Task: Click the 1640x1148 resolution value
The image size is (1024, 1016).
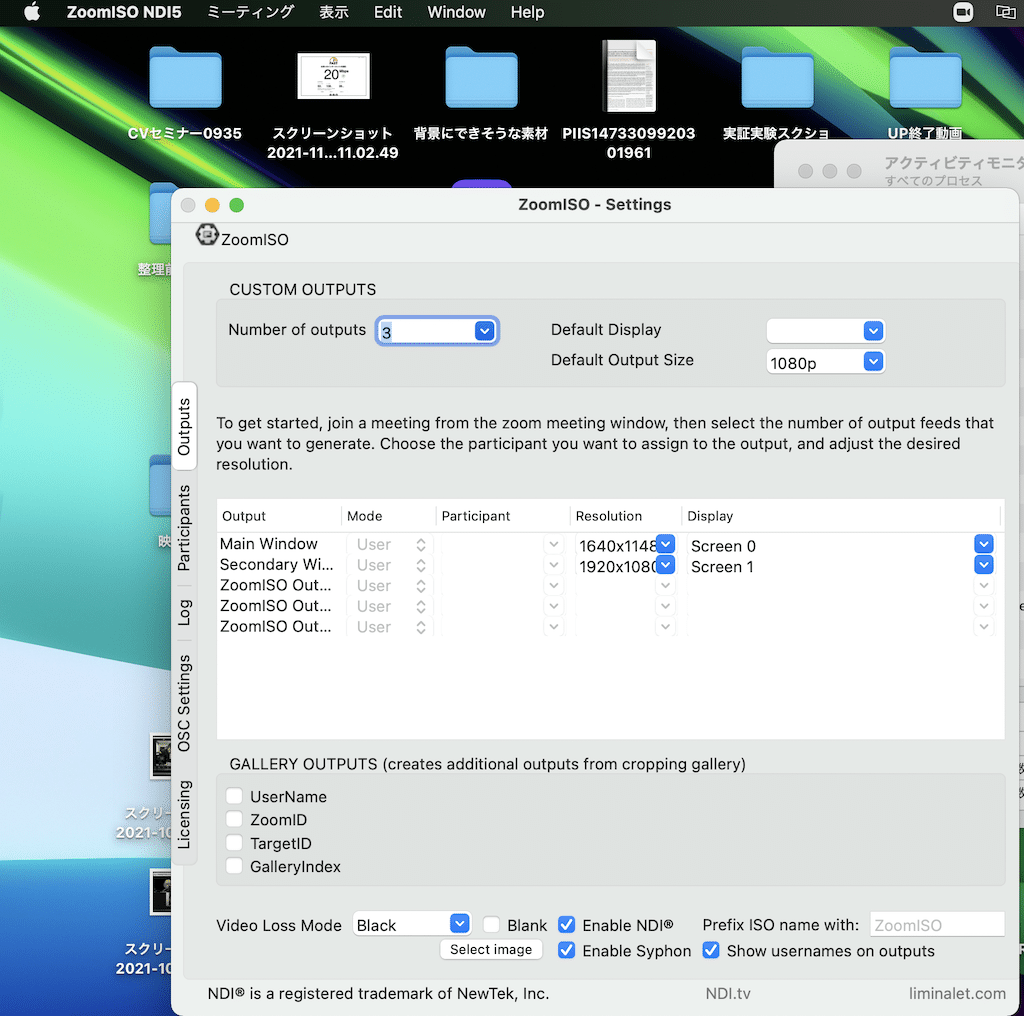Action: [617, 546]
